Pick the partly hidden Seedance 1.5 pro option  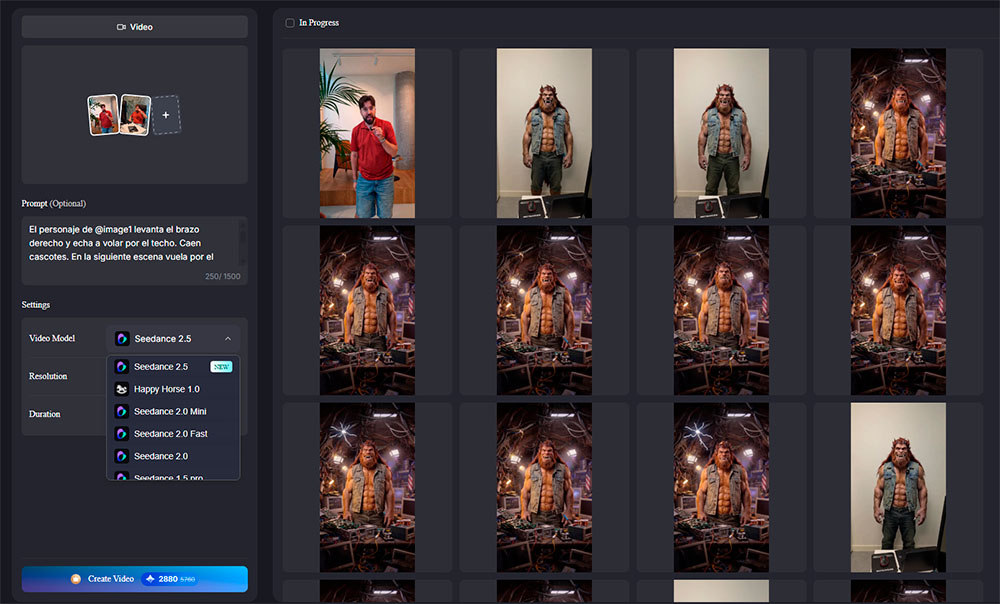[173, 475]
